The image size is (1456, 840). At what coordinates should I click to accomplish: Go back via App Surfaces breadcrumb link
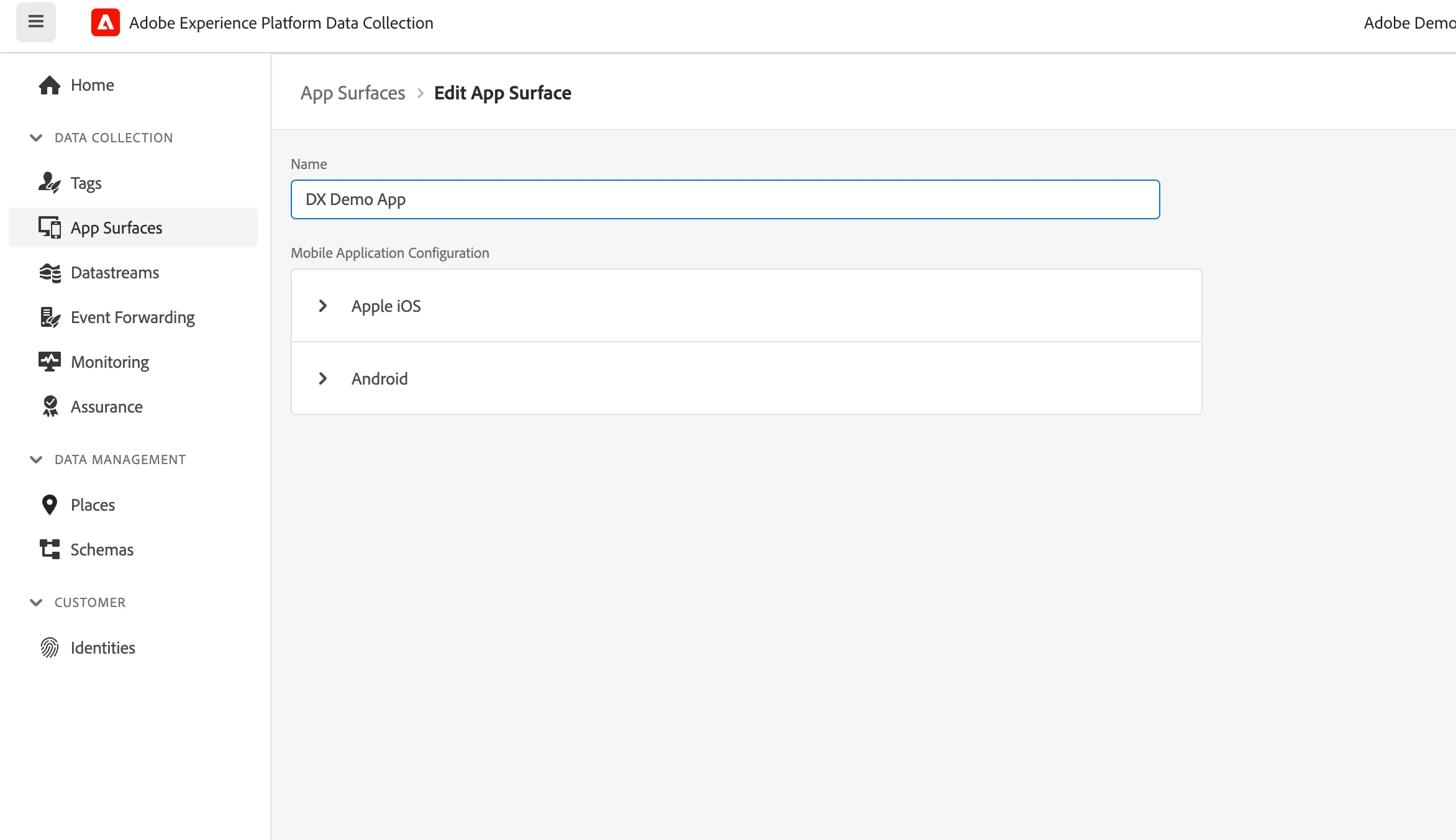click(353, 93)
